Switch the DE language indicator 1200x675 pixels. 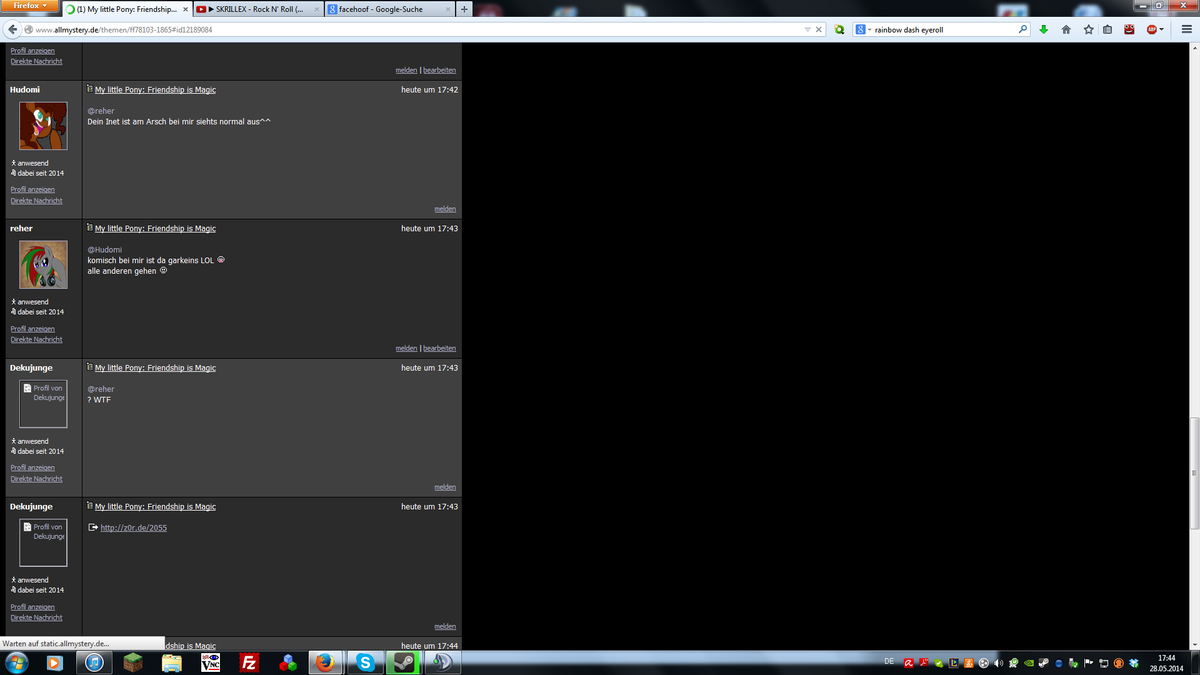890,662
